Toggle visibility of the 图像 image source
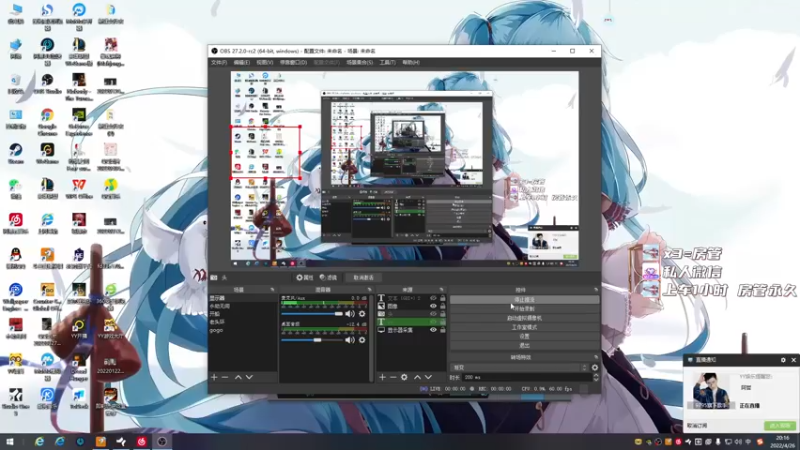Screen dimensions: 800x450 [x=433, y=306]
